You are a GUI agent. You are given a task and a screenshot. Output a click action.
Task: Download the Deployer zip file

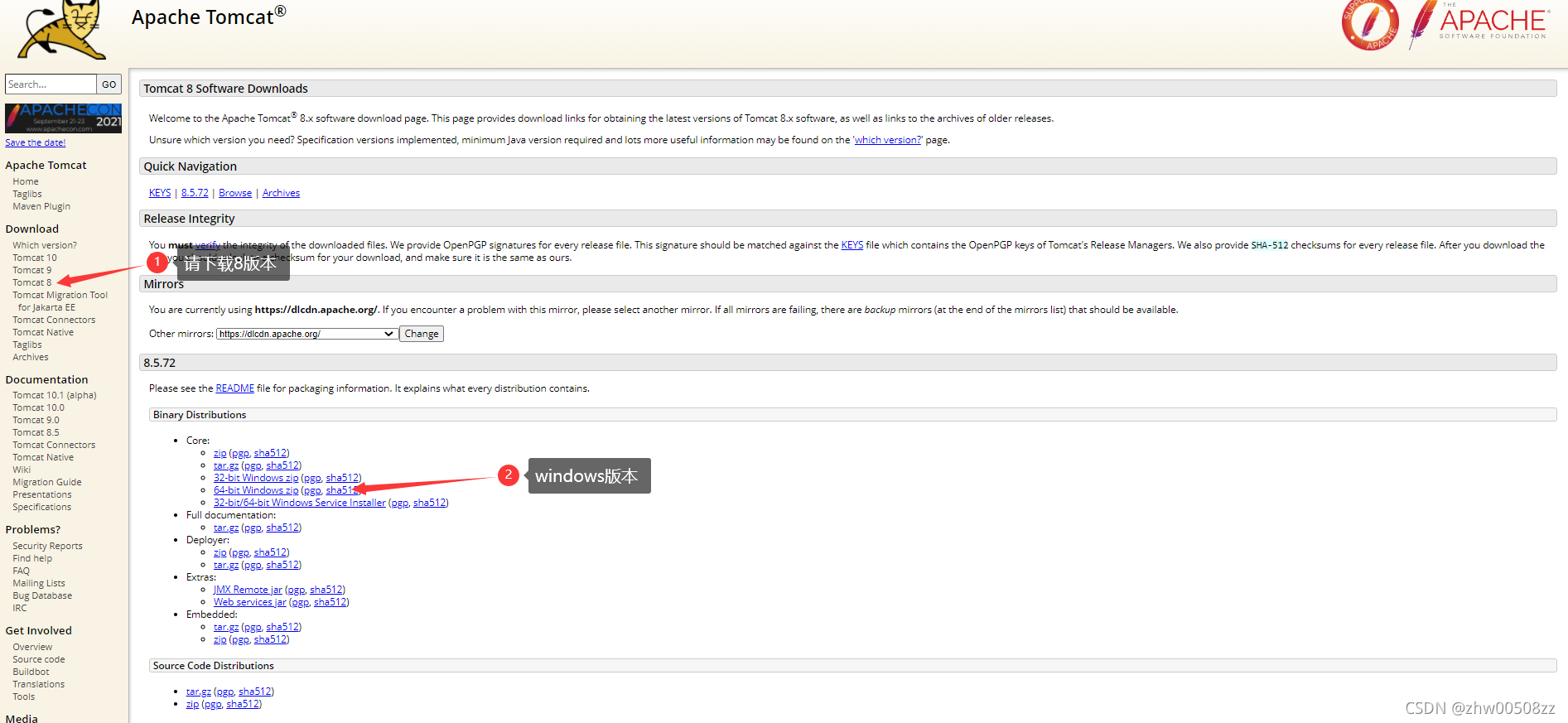pos(220,552)
